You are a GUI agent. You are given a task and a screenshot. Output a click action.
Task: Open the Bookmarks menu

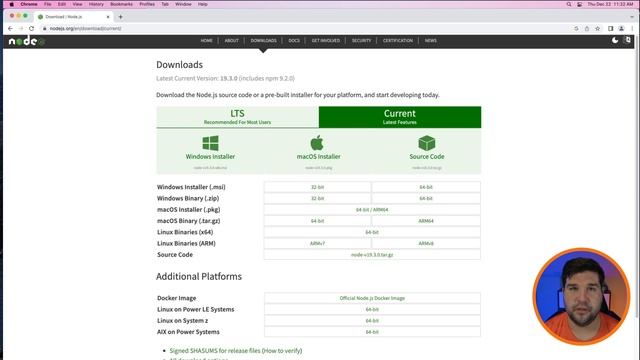coord(122,4)
